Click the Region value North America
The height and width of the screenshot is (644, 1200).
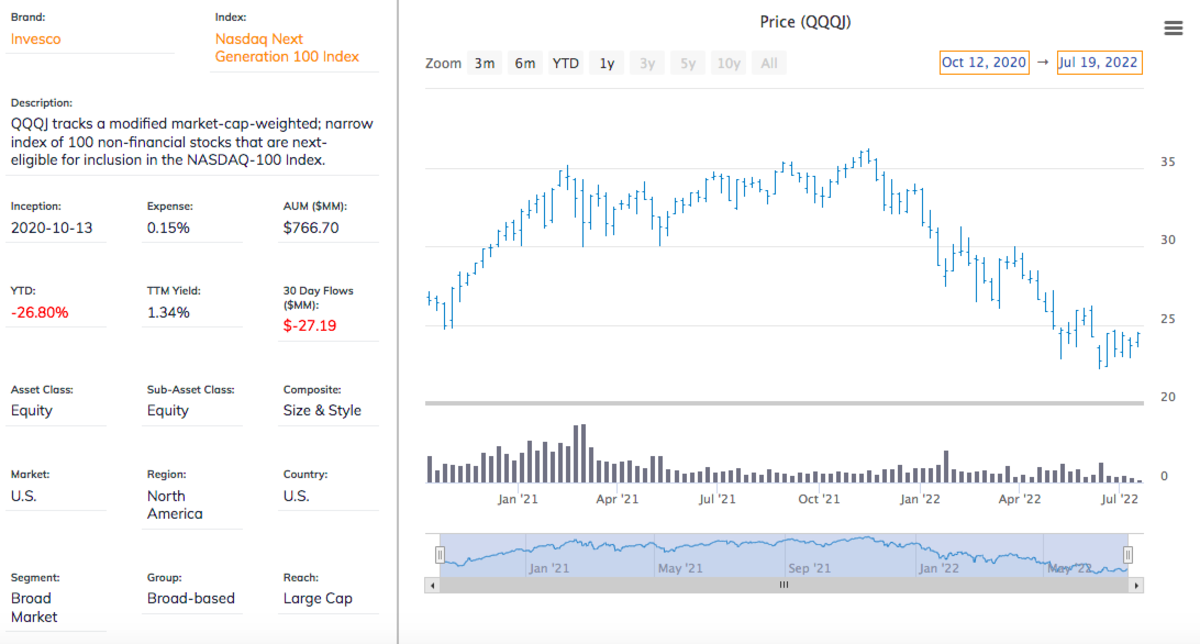[175, 505]
